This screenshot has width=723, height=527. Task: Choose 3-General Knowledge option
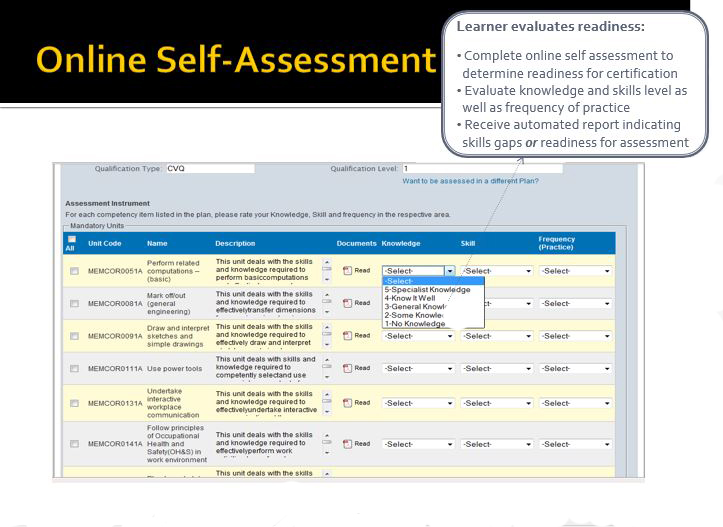(433, 307)
